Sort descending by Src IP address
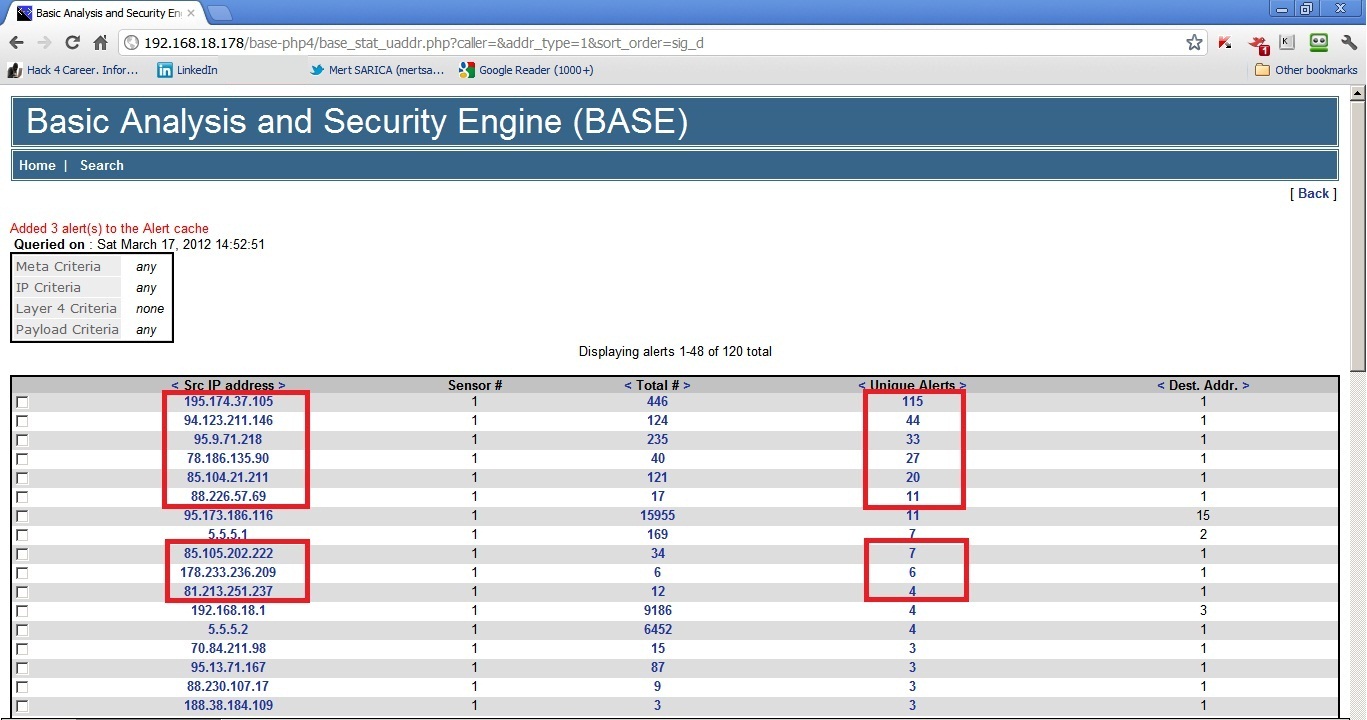Viewport: 1367px width, 720px height. pos(282,385)
